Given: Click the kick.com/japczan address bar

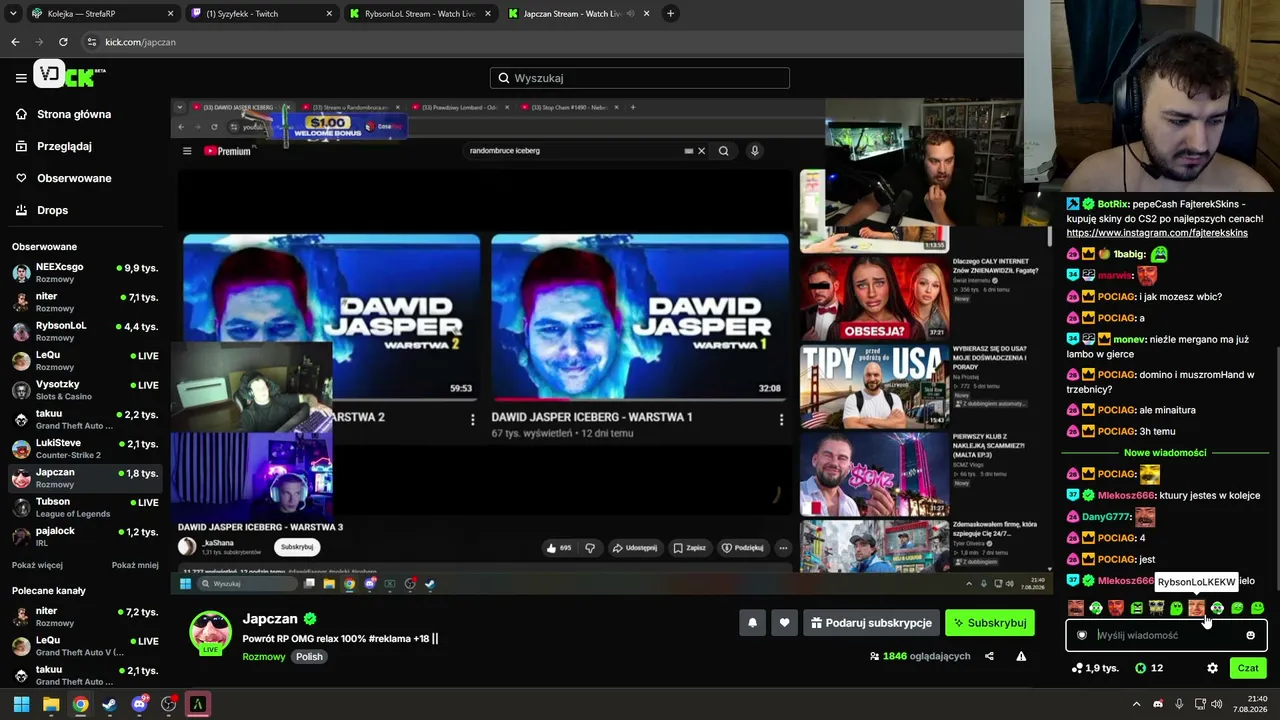Looking at the screenshot, I should tap(550, 42).
